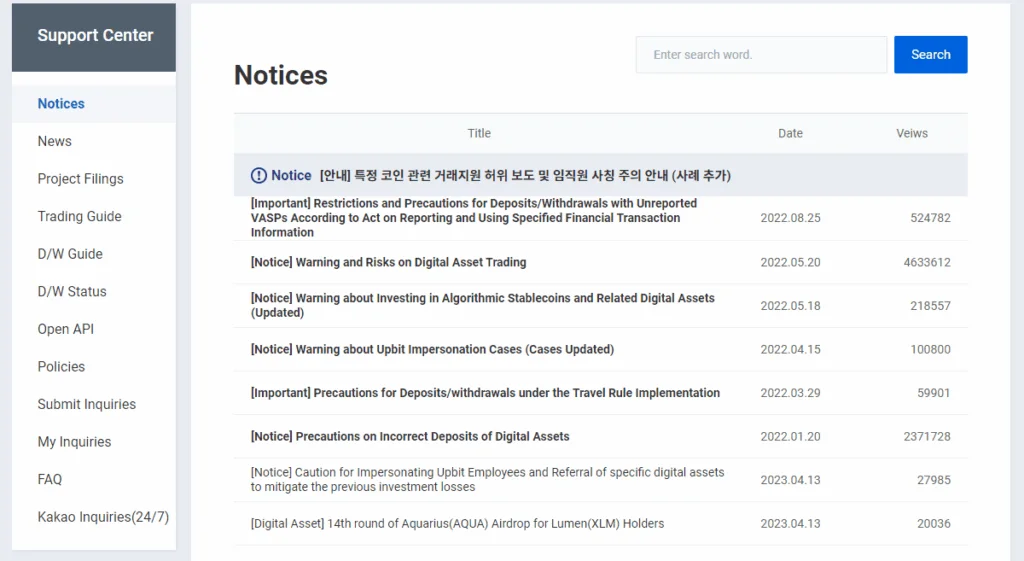
Task: Select Submit Inquiries in sidebar
Action: 87,404
